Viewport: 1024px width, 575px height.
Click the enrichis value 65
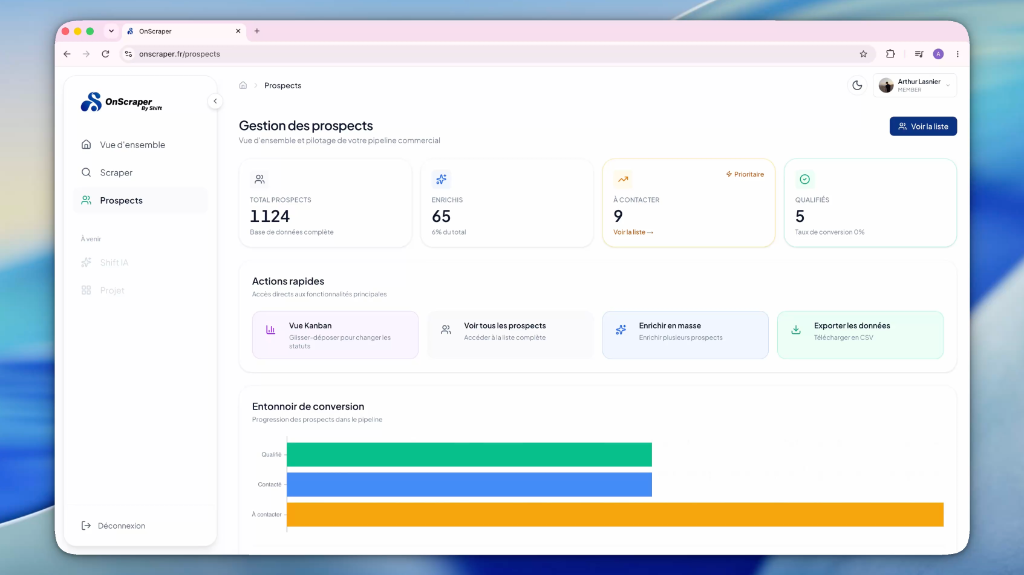point(441,216)
